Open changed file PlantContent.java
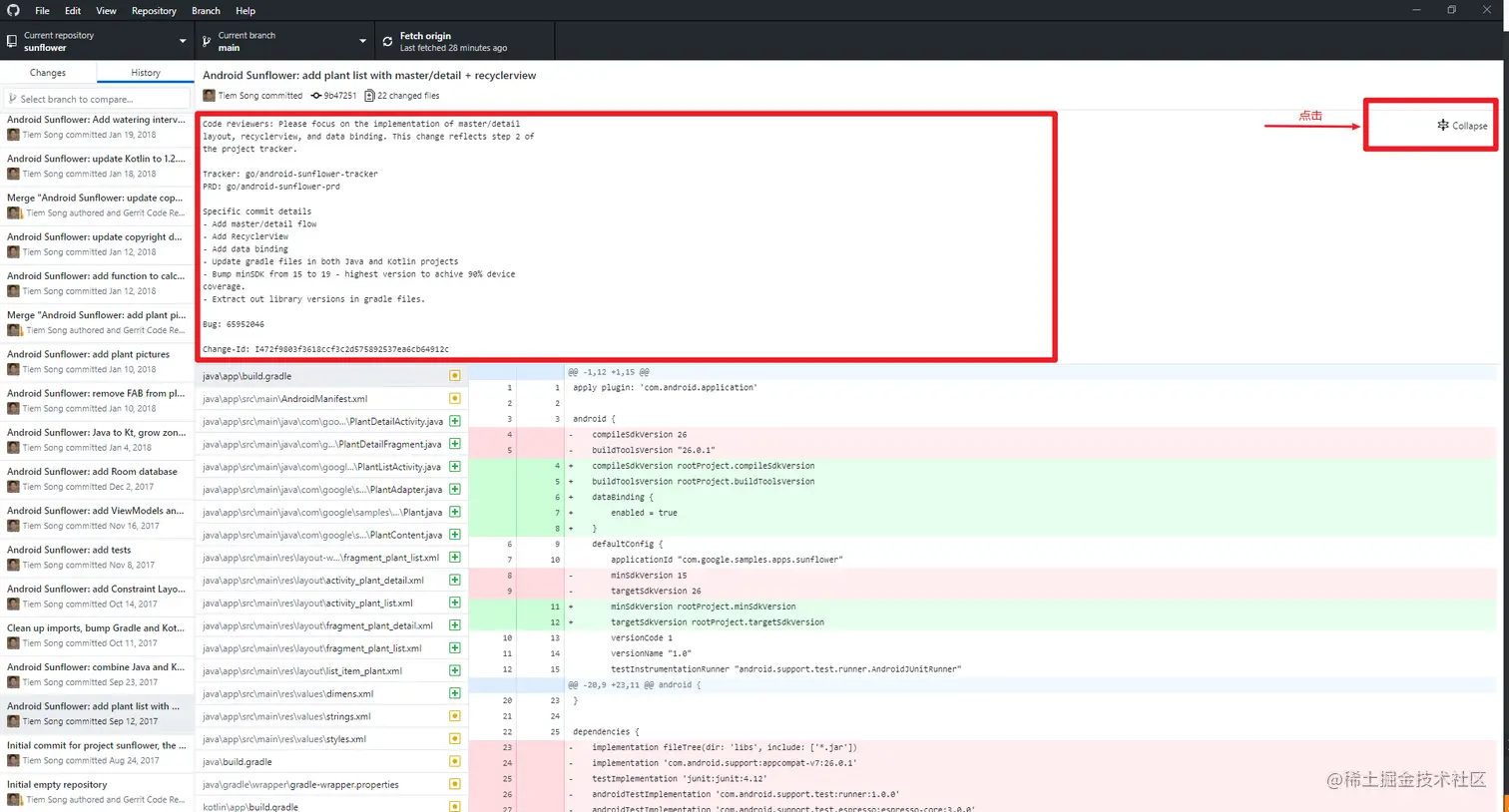 point(331,535)
